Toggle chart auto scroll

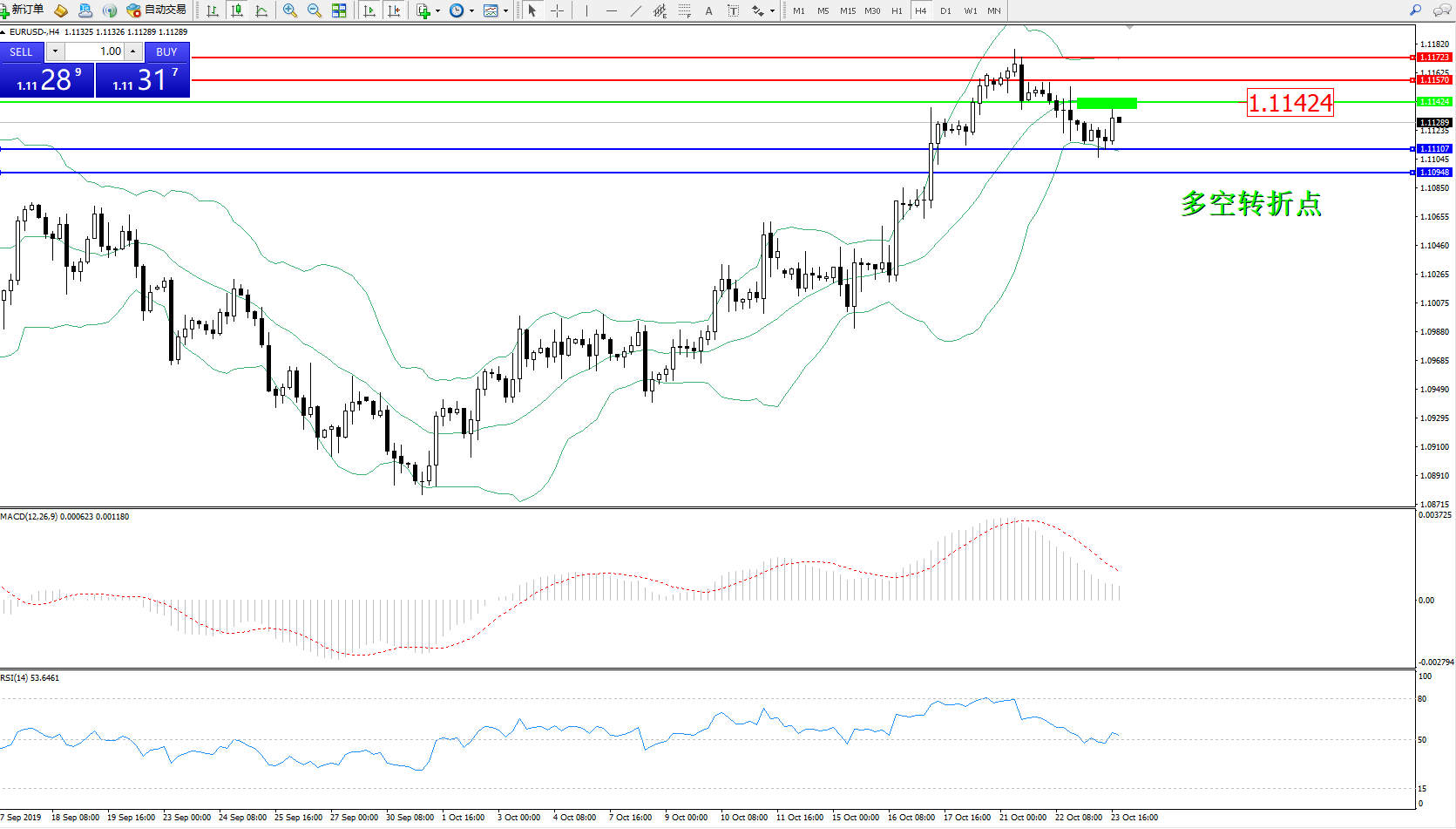coord(369,10)
